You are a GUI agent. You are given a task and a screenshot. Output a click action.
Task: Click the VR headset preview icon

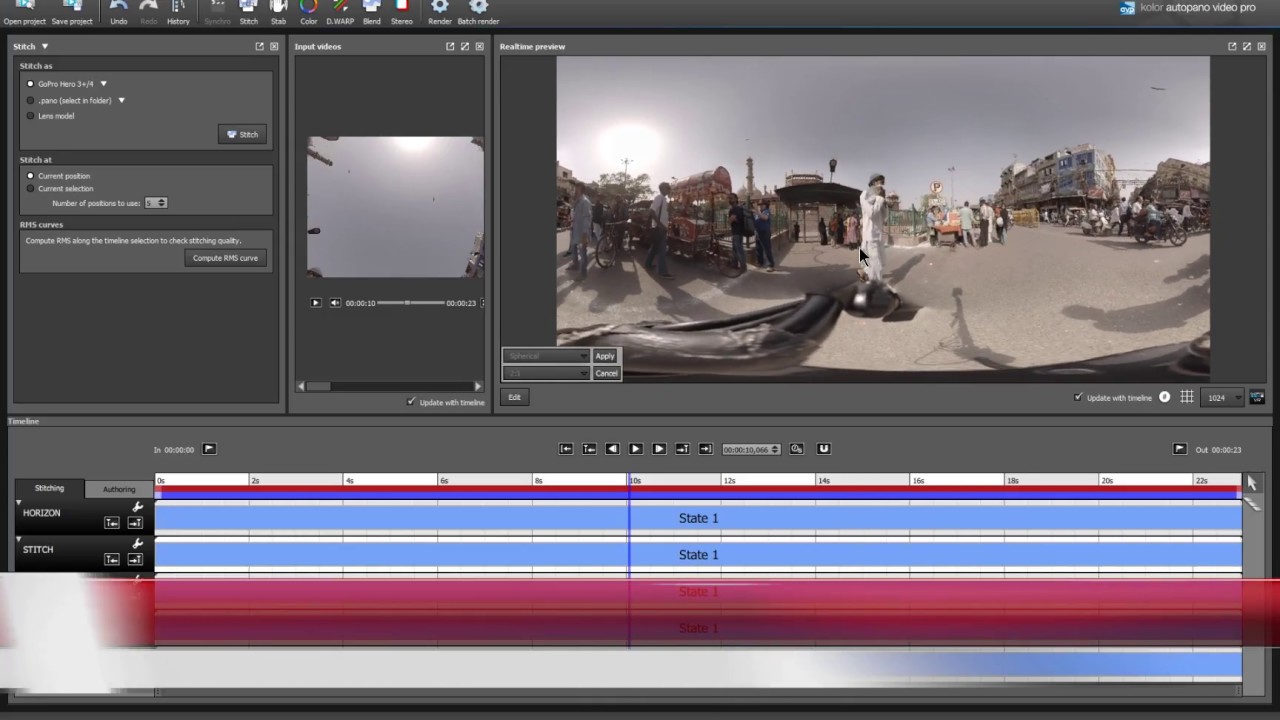pos(1257,397)
